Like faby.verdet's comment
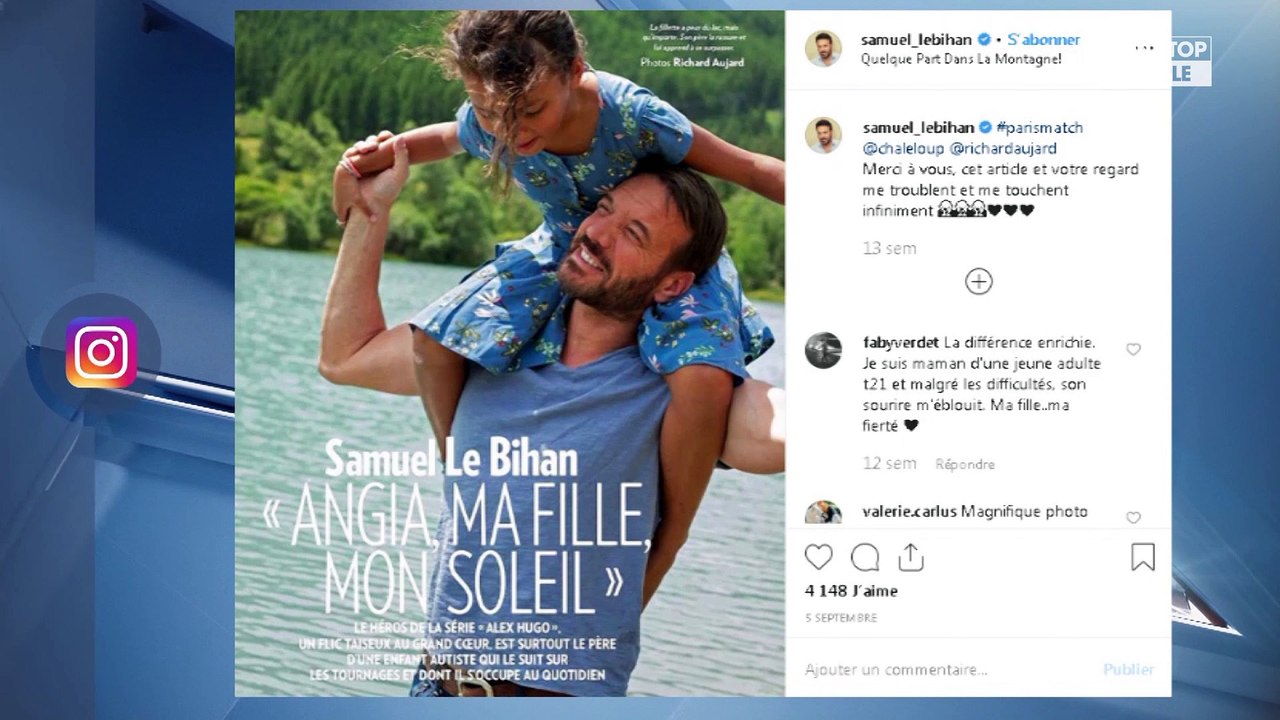 click(x=1133, y=349)
